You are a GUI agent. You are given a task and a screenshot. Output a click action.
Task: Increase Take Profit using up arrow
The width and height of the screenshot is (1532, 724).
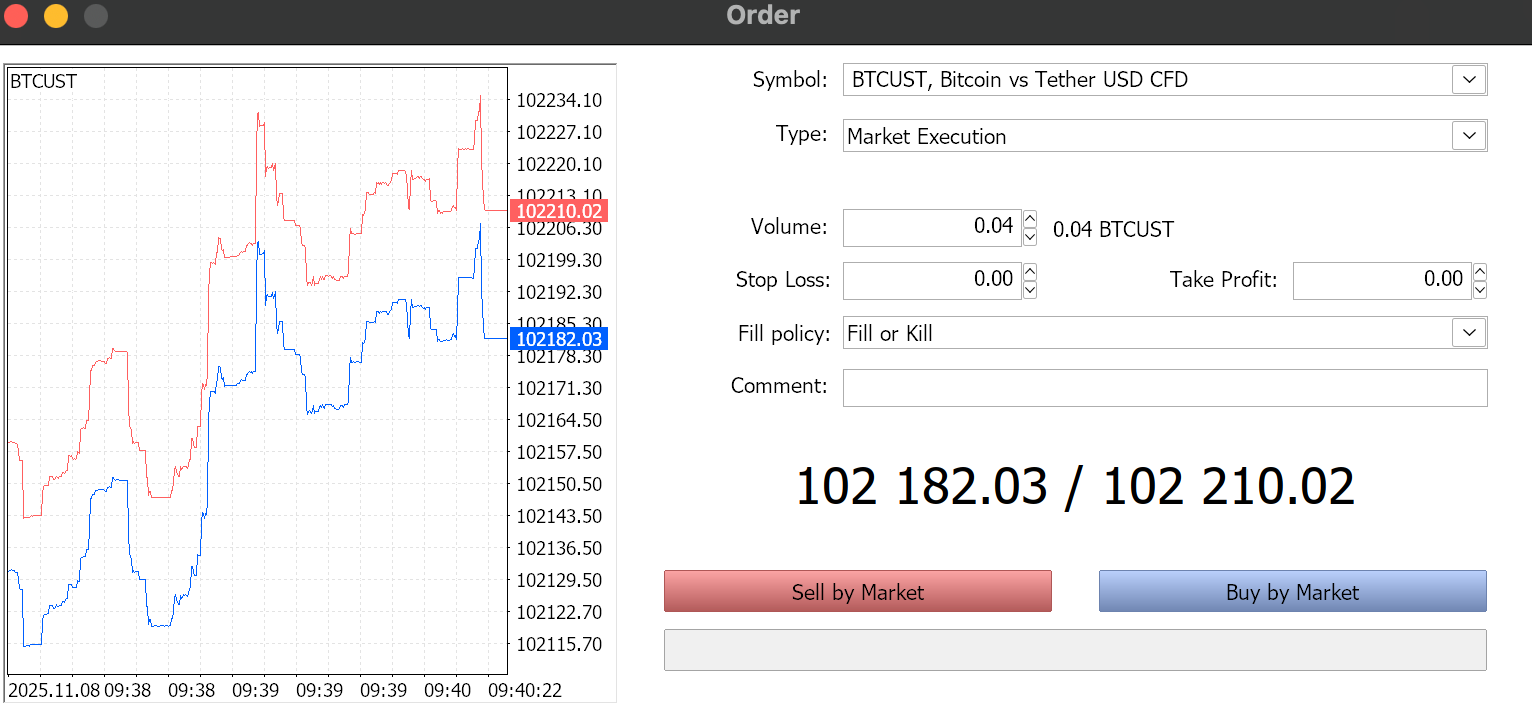1480,271
